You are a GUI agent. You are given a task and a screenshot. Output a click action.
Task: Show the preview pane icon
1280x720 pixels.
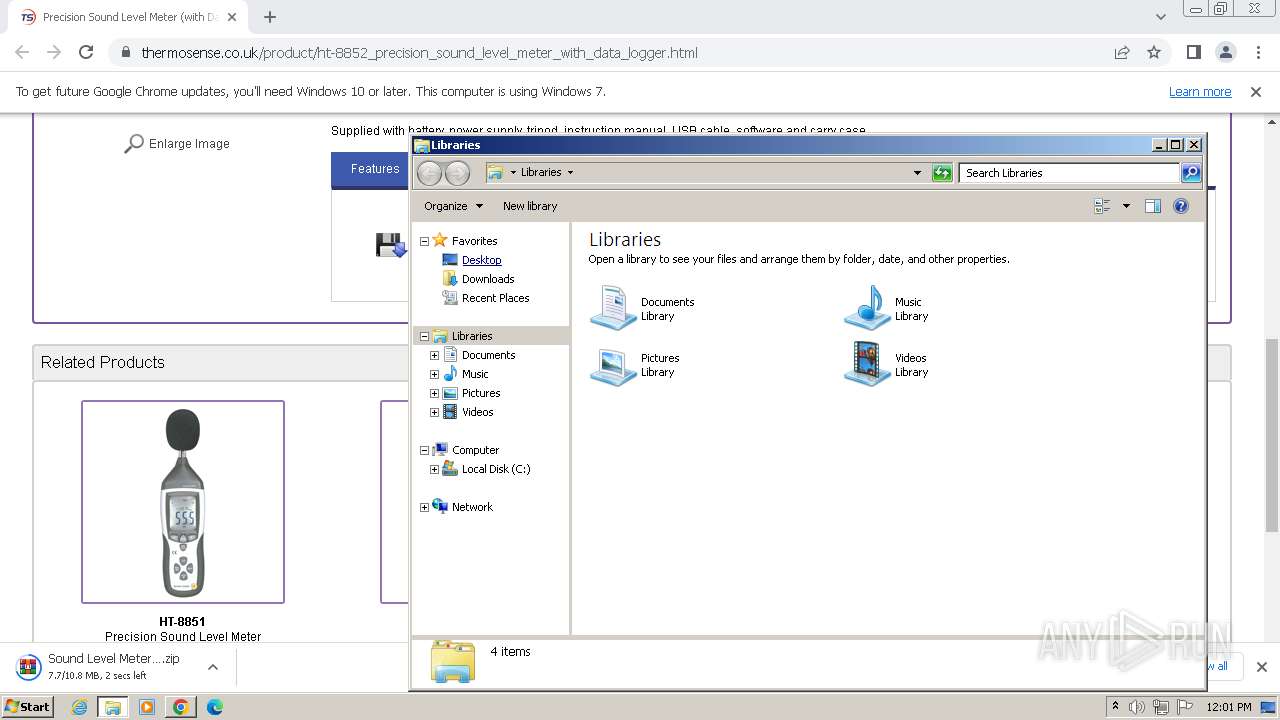tap(1152, 206)
